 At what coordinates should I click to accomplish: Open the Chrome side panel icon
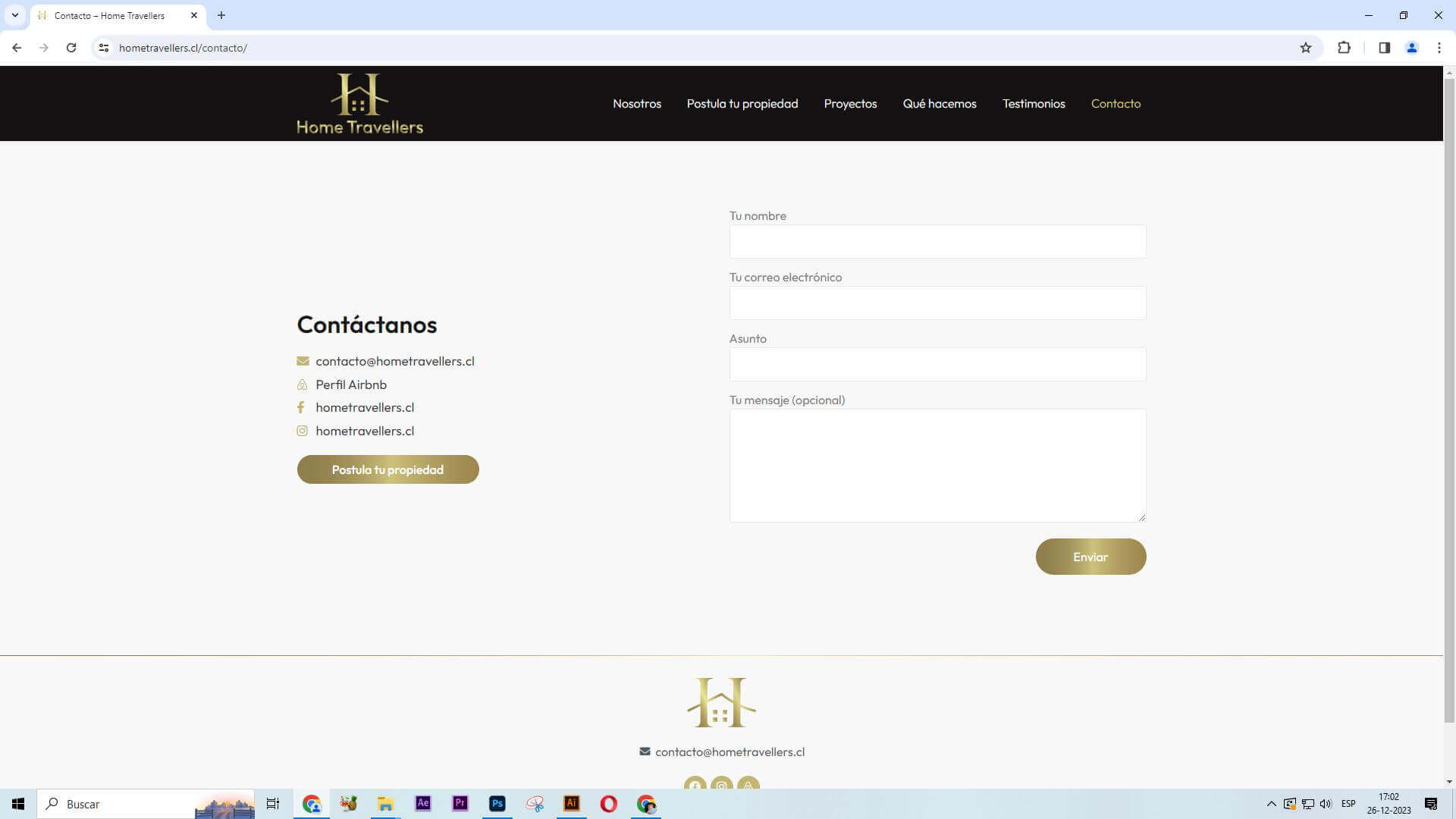1384,48
